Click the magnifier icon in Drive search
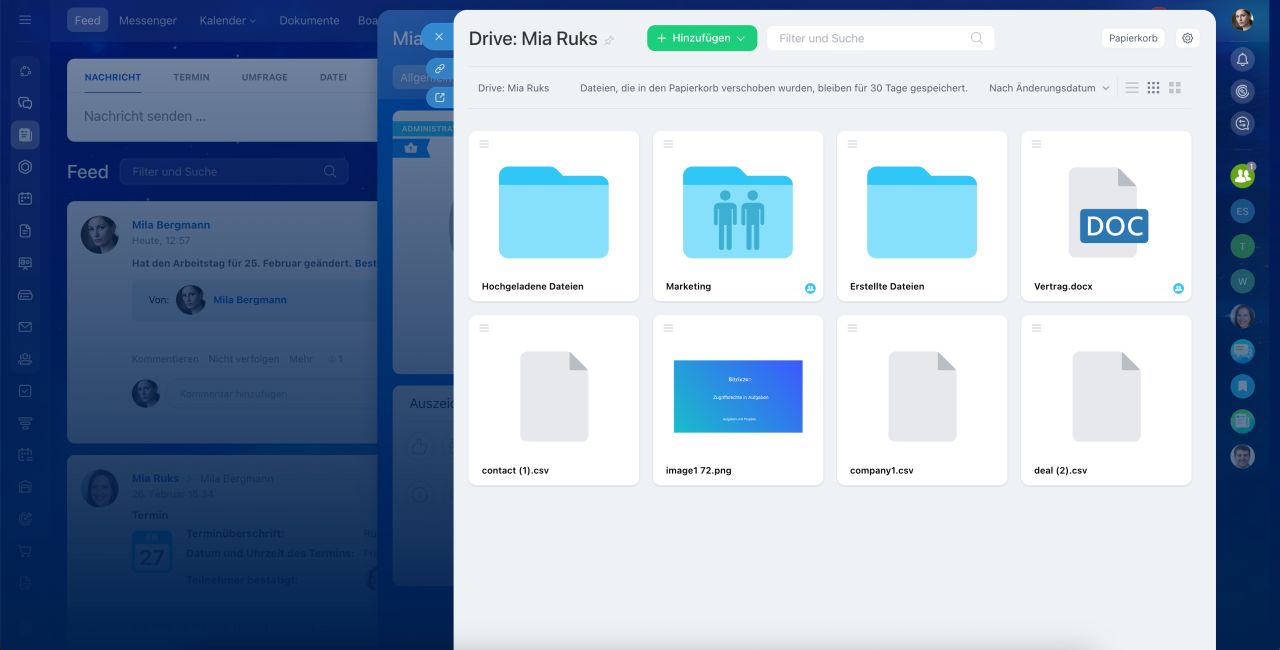1280x650 pixels. tap(977, 38)
